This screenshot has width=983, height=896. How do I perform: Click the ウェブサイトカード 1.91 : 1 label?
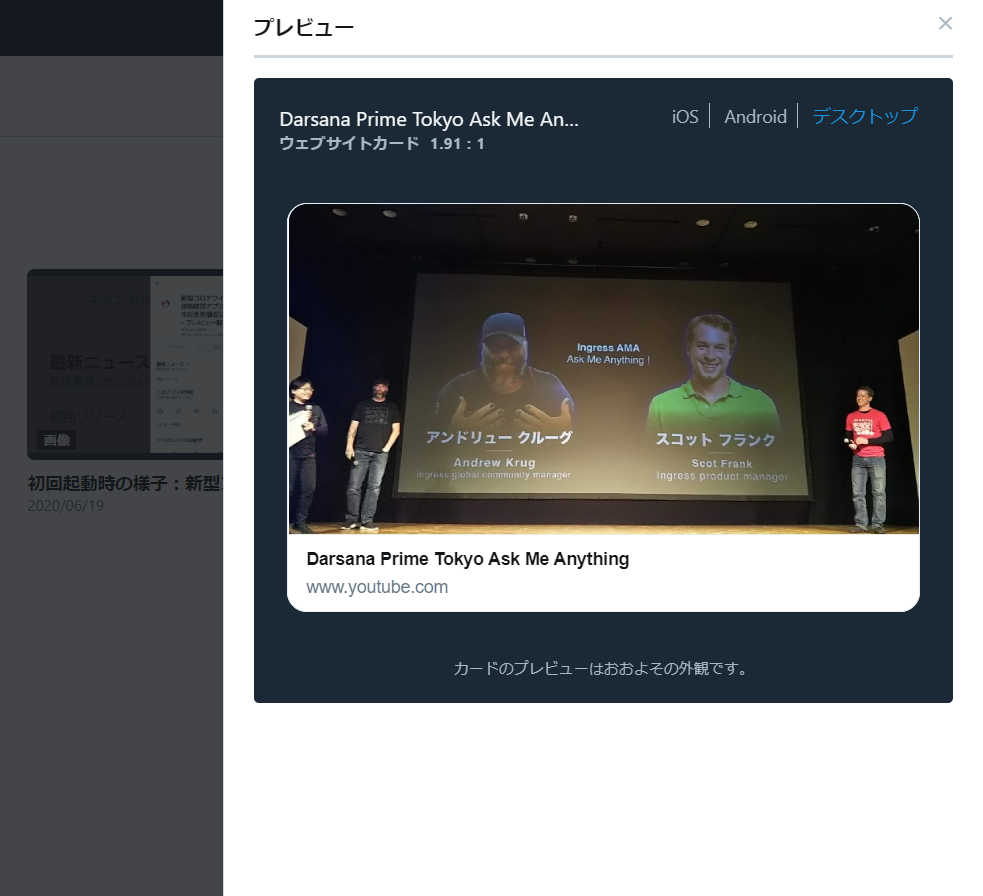381,144
